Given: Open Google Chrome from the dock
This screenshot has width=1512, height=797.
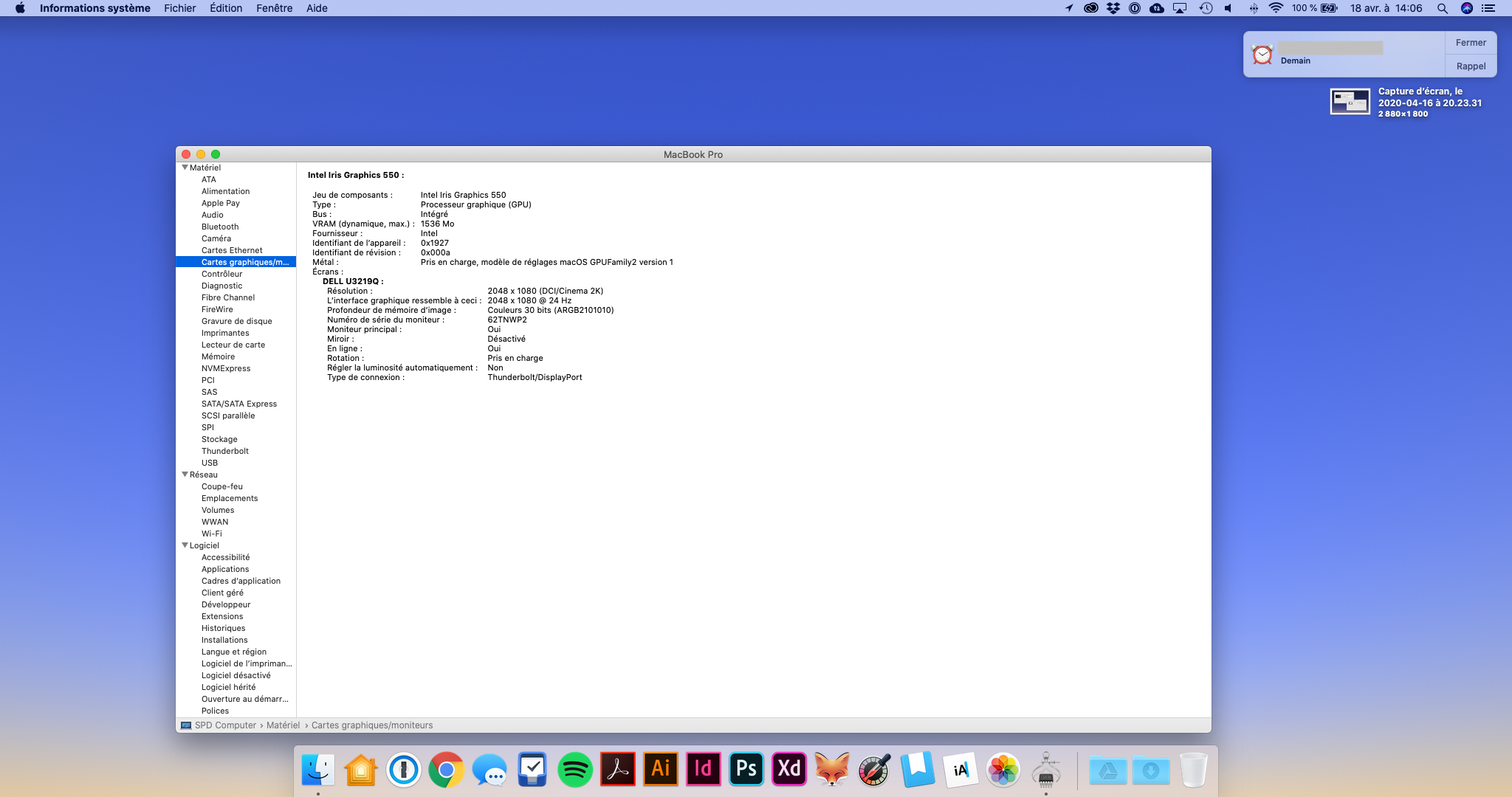Looking at the screenshot, I should [446, 770].
